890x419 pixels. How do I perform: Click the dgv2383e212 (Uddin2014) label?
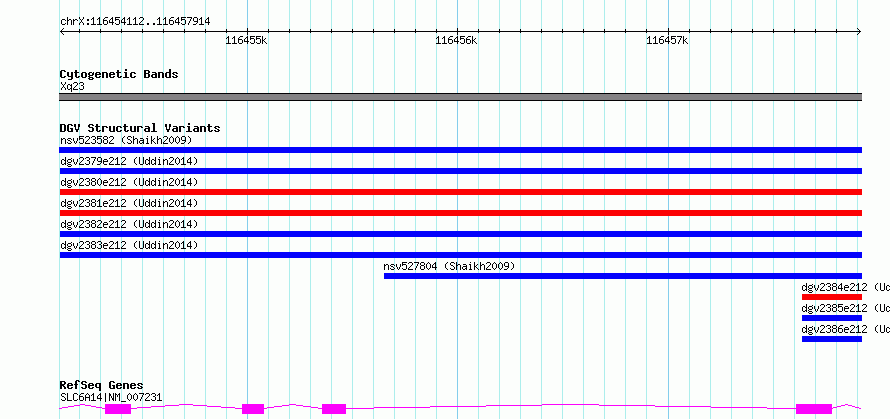(x=129, y=245)
